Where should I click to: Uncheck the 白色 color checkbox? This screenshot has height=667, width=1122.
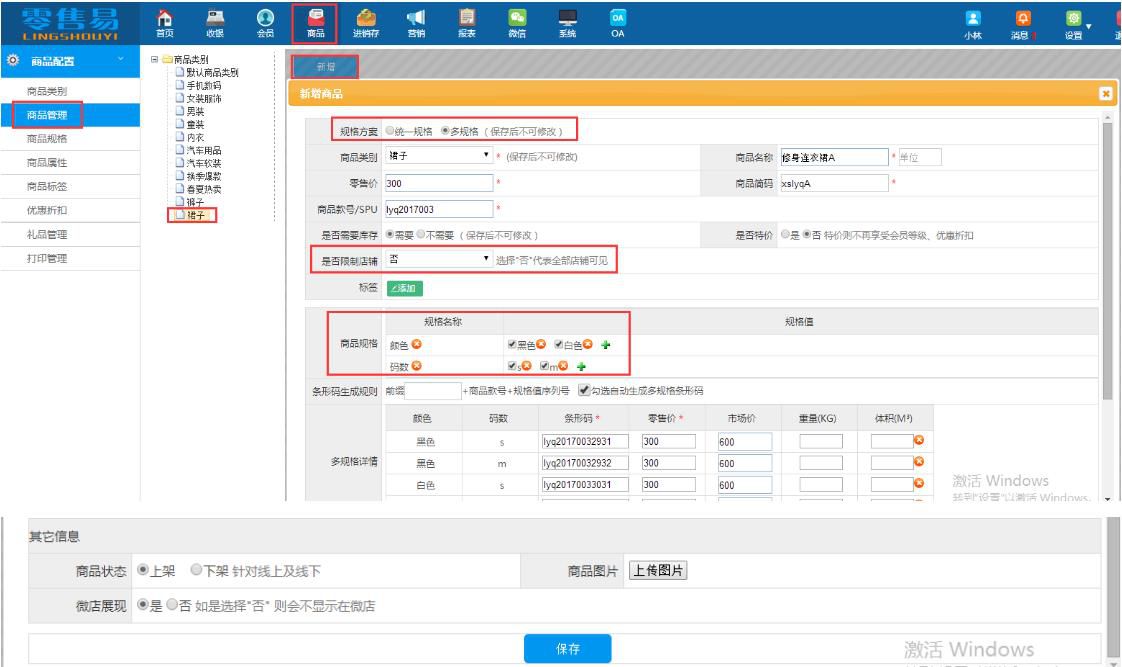tap(557, 344)
